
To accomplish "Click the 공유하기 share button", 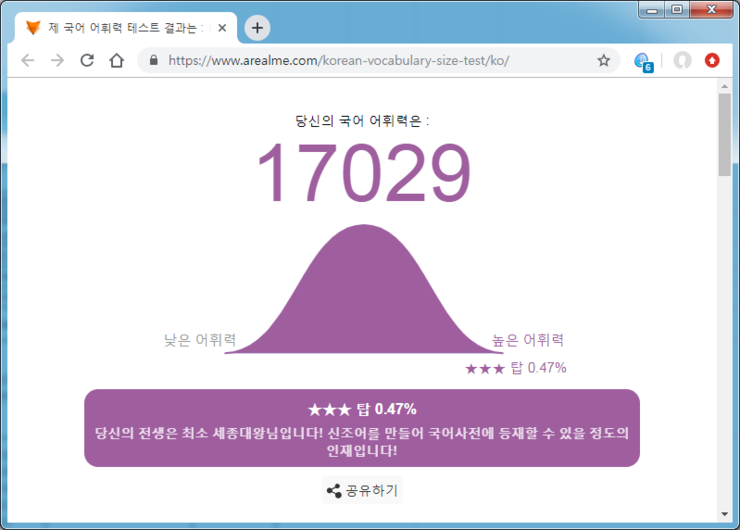I will (362, 490).
